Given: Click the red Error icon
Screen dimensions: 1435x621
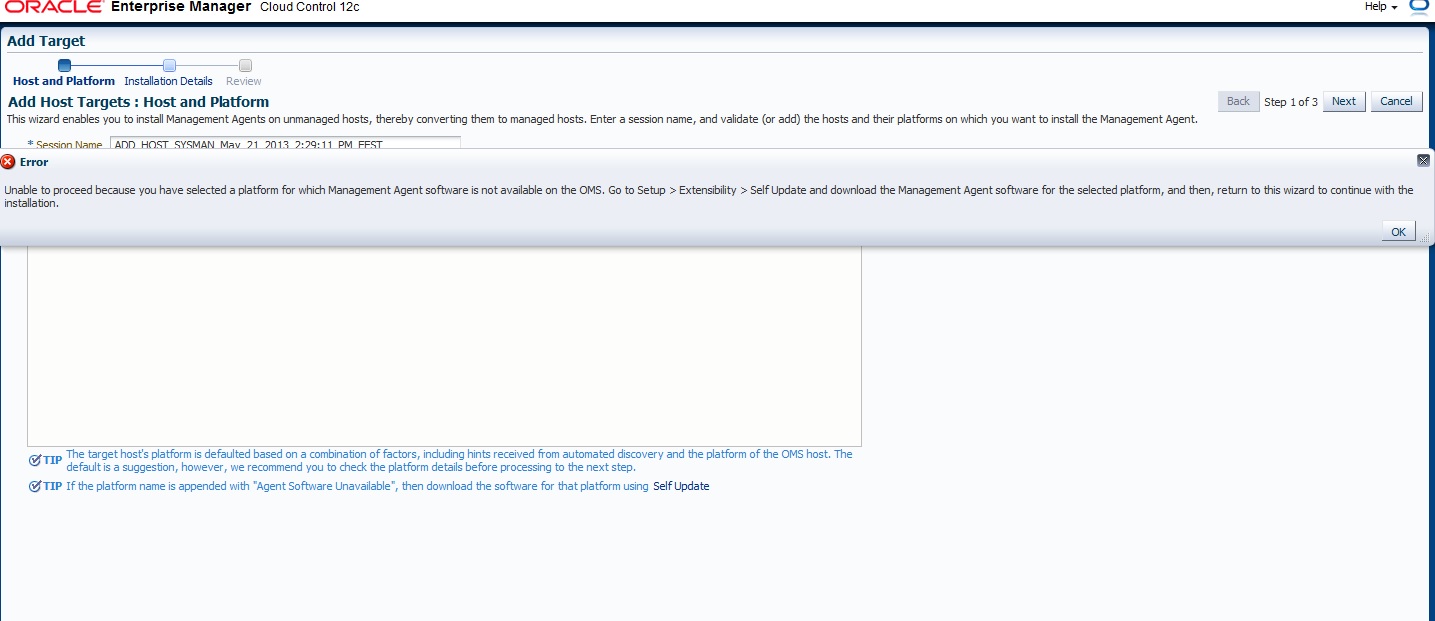Looking at the screenshot, I should 9,162.
